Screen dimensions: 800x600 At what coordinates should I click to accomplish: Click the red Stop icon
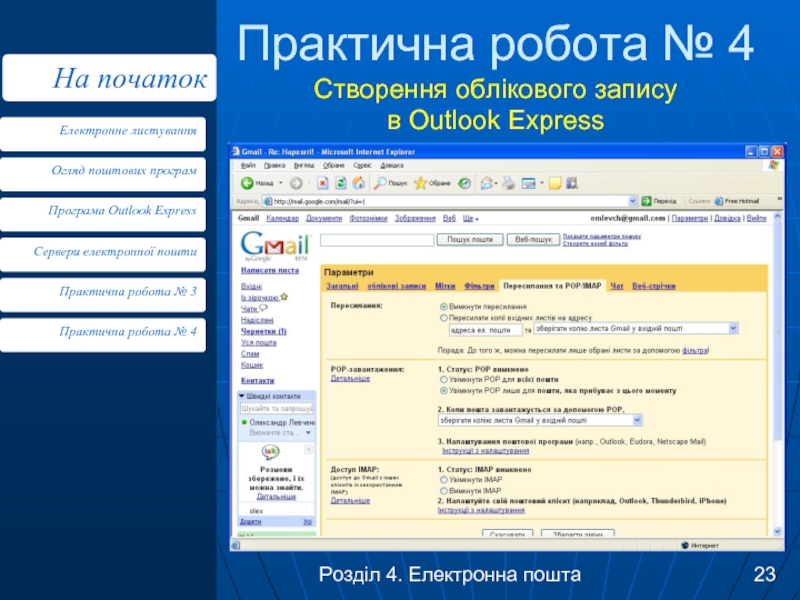click(x=322, y=183)
